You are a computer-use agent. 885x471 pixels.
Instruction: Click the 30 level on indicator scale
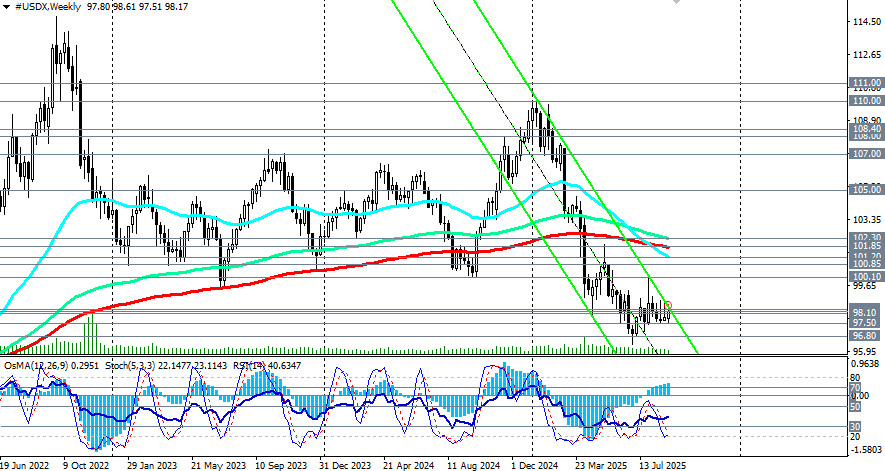(855, 426)
